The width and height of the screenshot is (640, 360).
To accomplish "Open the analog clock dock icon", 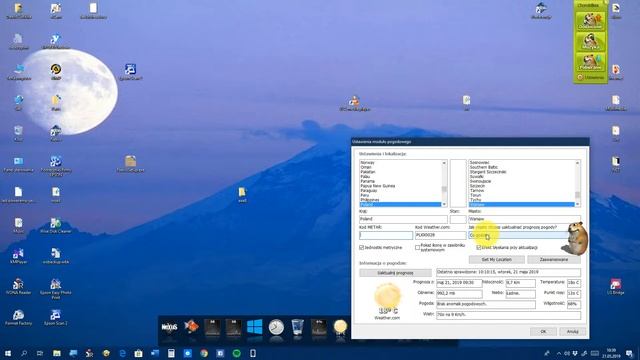I will [276, 327].
